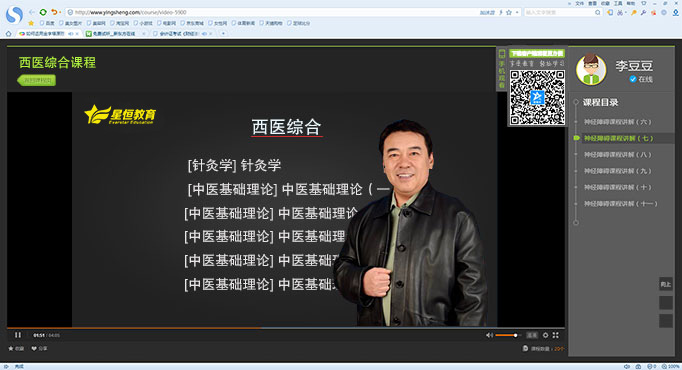Click the round blue extension icon in toolbar
The width and height of the screenshot is (682, 370).
(x=664, y=13)
